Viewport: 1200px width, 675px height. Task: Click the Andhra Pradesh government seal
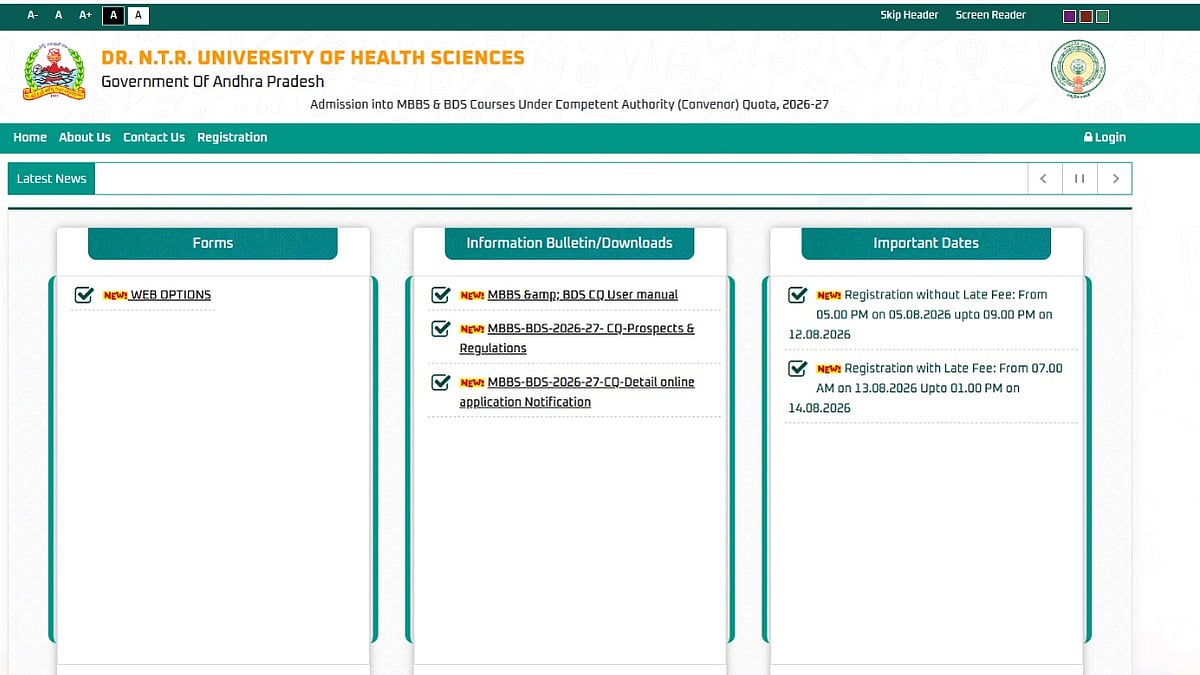pos(1078,69)
